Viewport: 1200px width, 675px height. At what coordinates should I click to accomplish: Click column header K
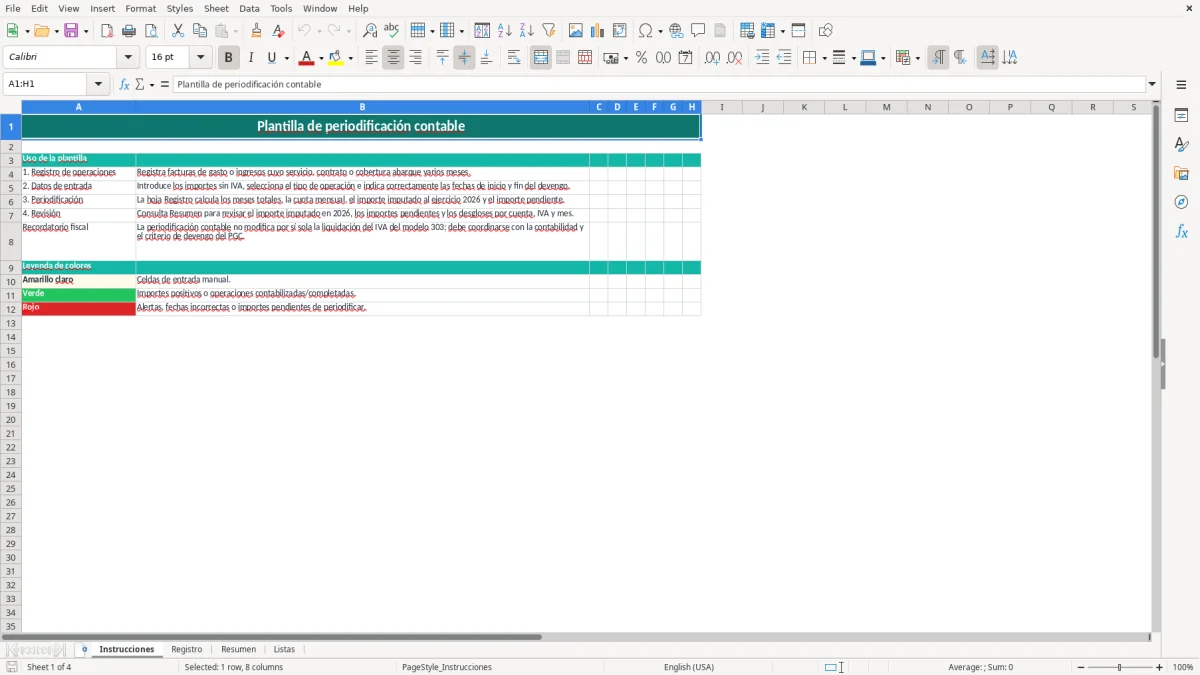[x=804, y=107]
